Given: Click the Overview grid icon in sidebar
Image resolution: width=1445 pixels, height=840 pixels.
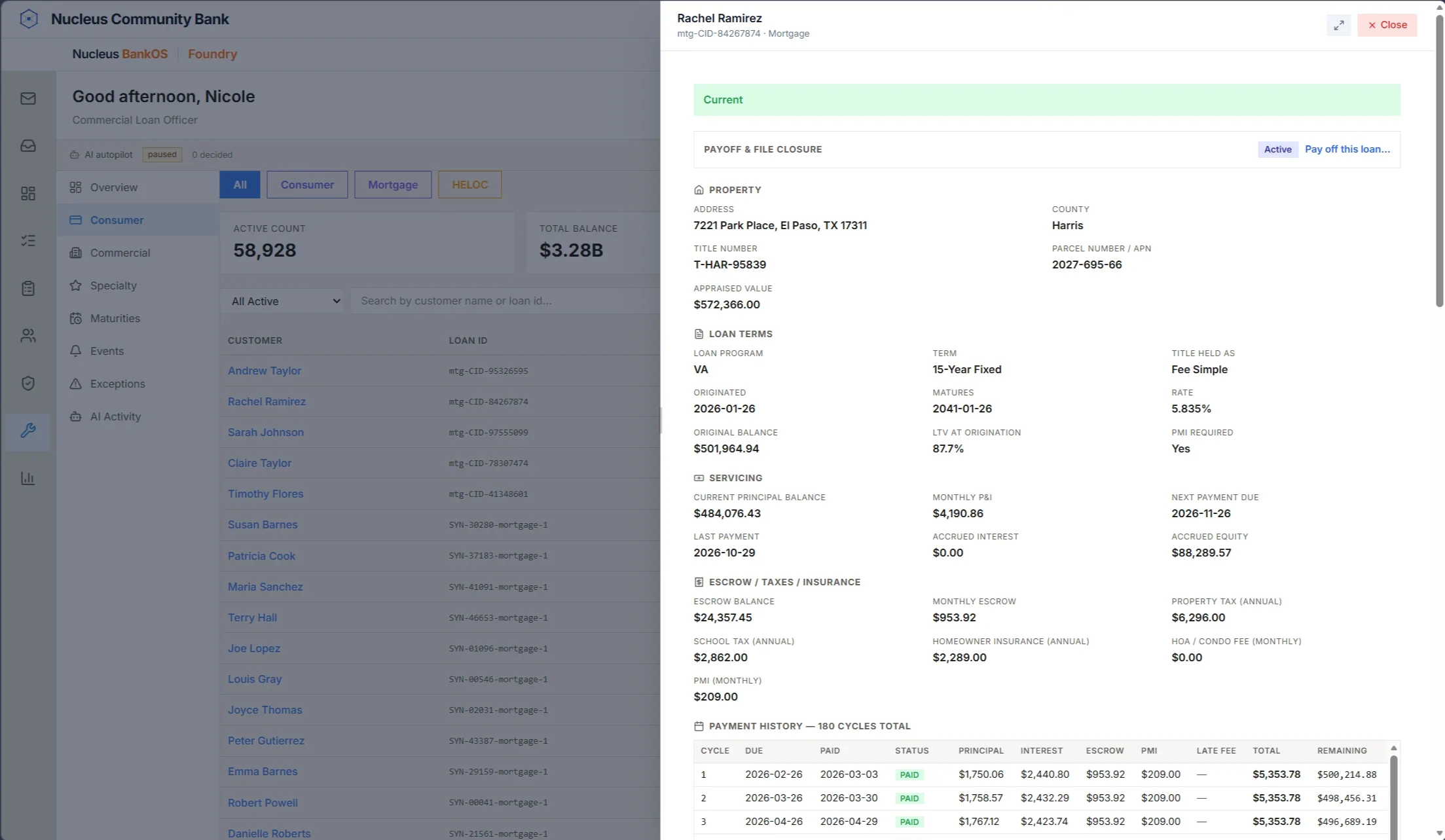Looking at the screenshot, I should click(76, 187).
